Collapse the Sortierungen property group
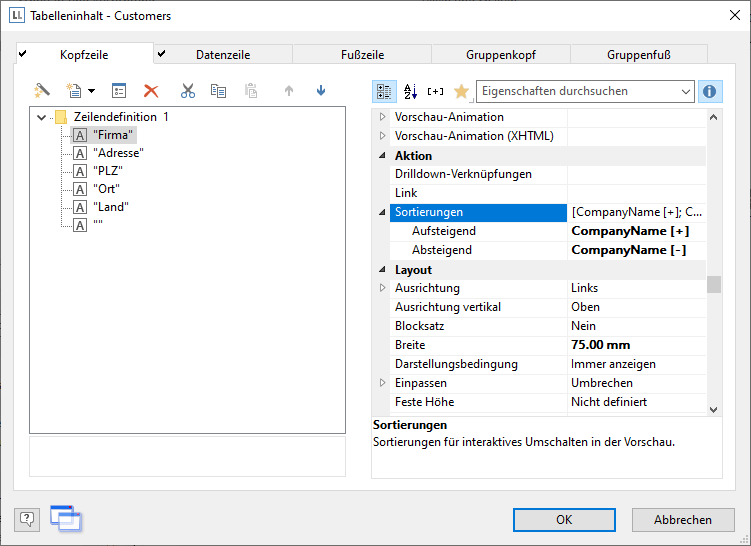The width and height of the screenshot is (751, 546). (x=381, y=212)
